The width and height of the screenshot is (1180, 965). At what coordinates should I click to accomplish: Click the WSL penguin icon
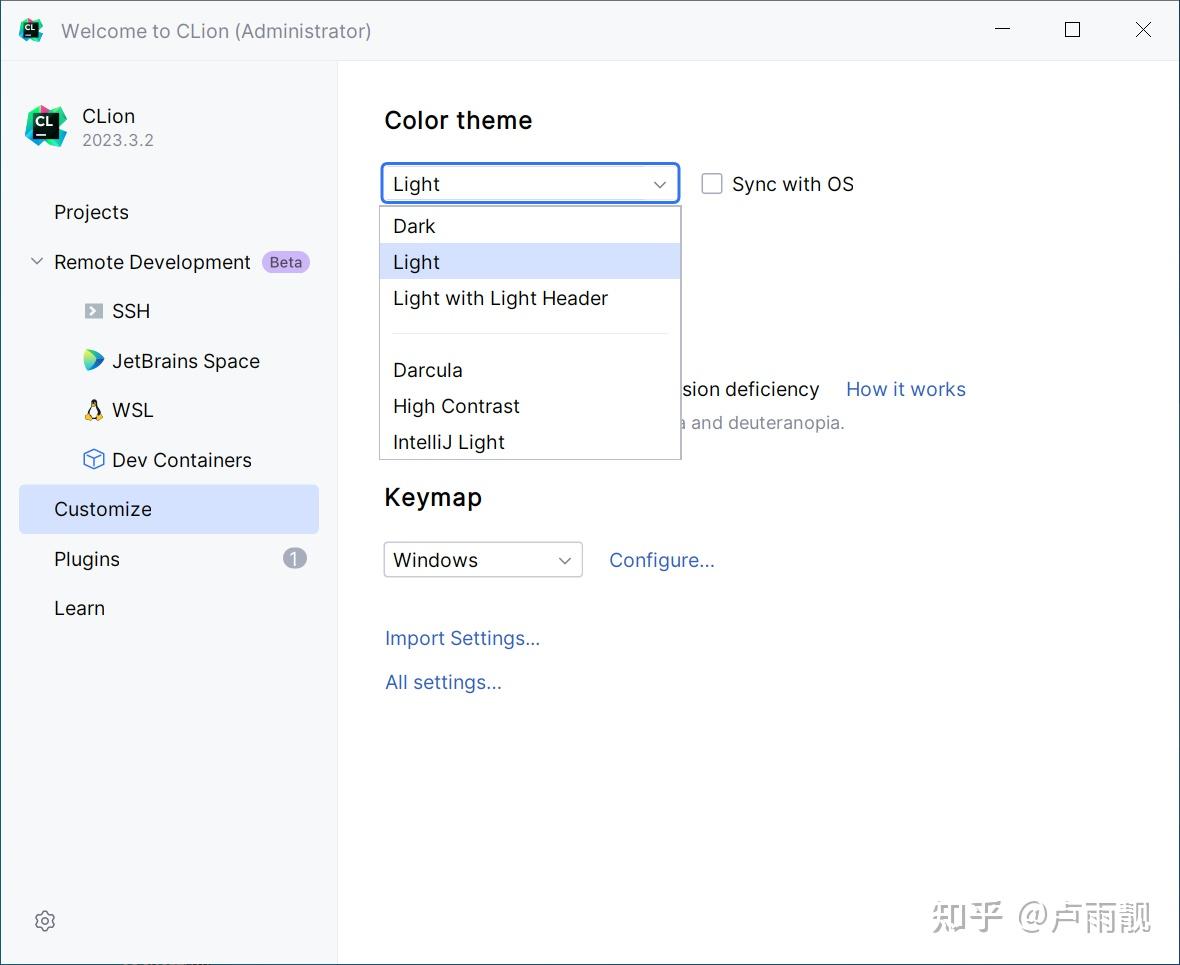point(94,410)
